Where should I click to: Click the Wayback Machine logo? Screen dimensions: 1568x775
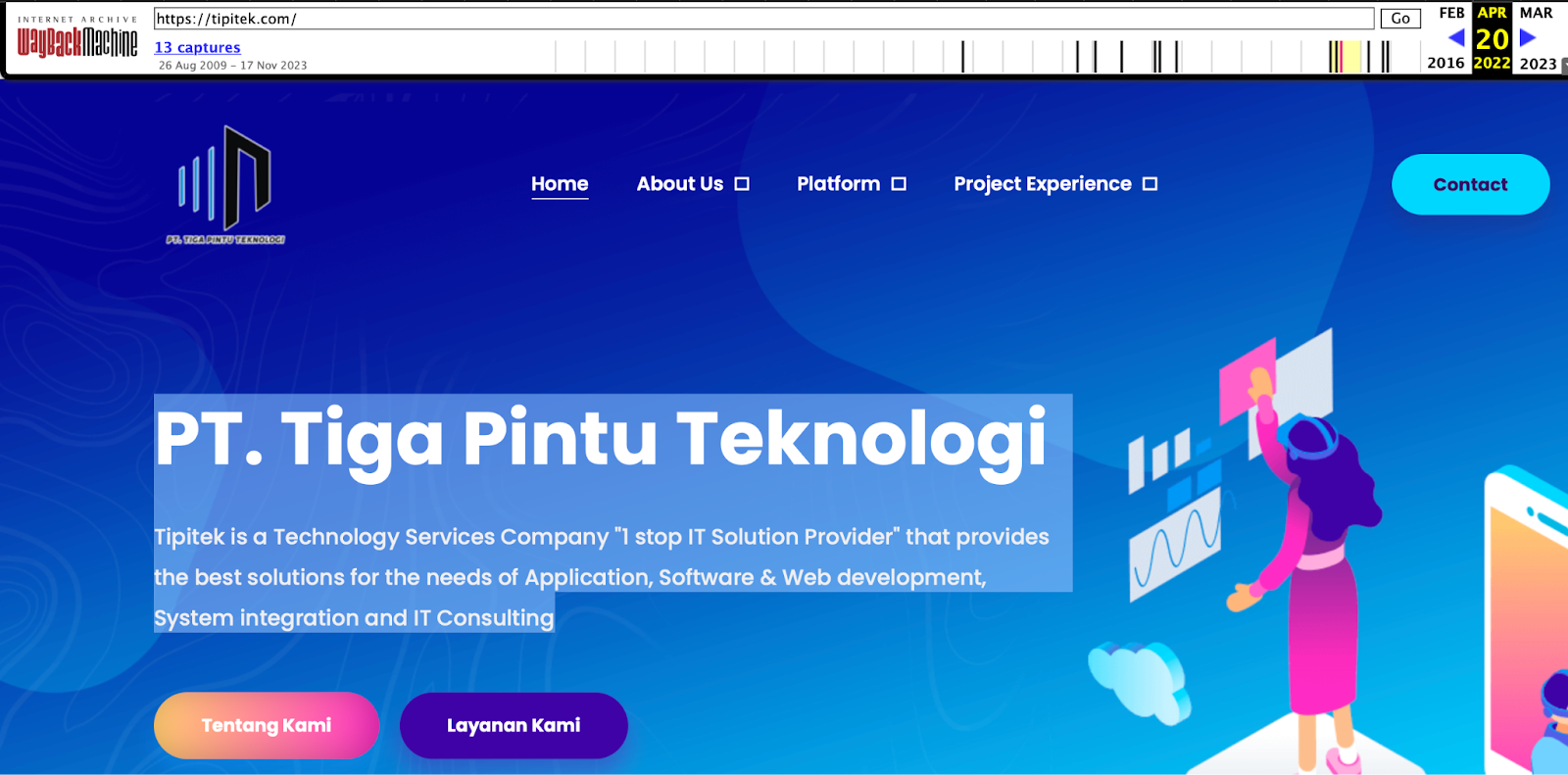(x=77, y=36)
